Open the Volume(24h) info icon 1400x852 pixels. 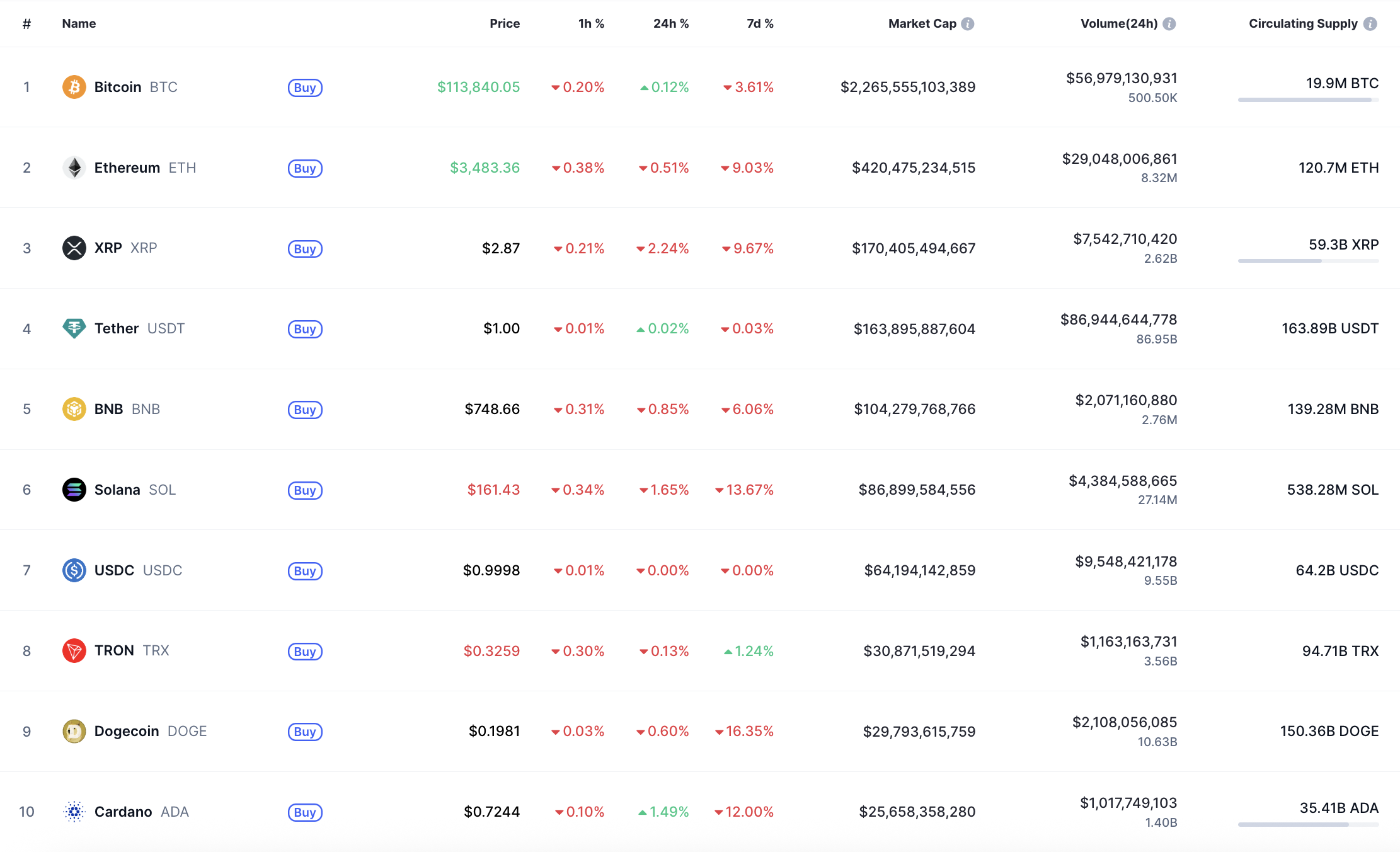pos(1169,24)
